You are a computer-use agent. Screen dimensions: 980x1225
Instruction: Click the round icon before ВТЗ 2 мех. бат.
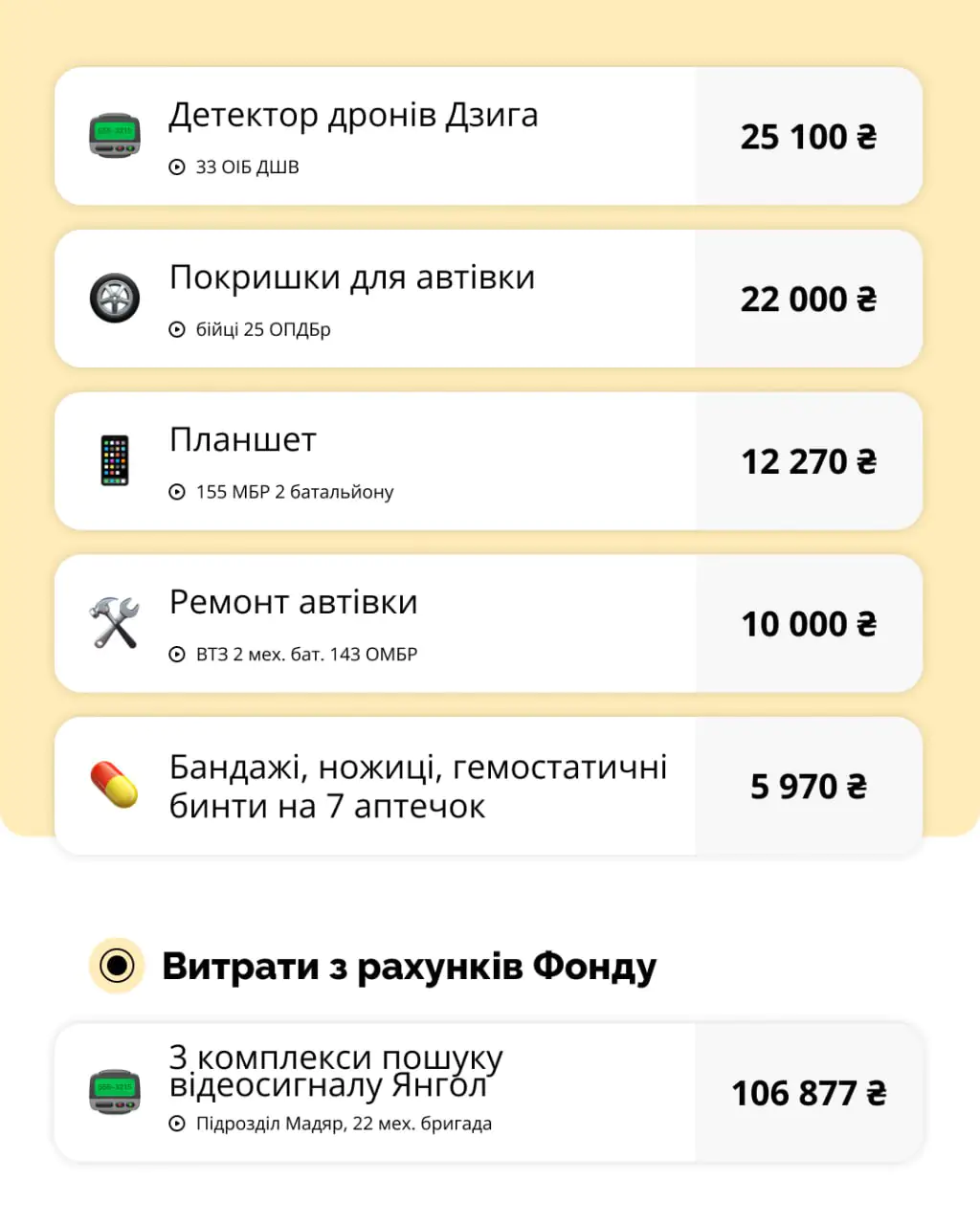[177, 655]
